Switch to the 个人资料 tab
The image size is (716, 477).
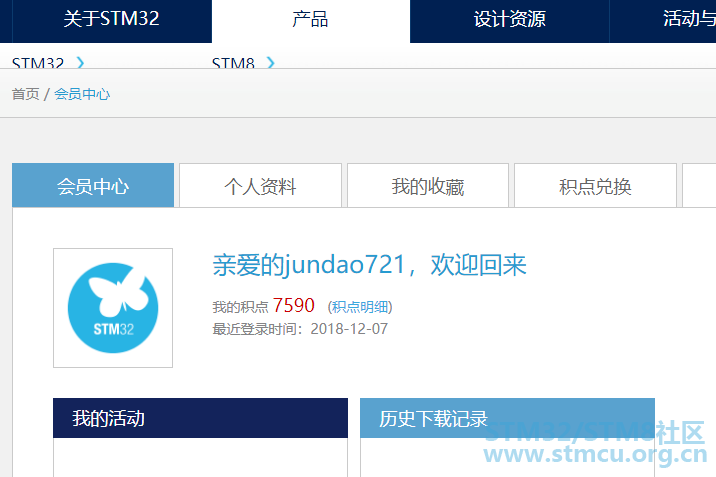pos(260,185)
